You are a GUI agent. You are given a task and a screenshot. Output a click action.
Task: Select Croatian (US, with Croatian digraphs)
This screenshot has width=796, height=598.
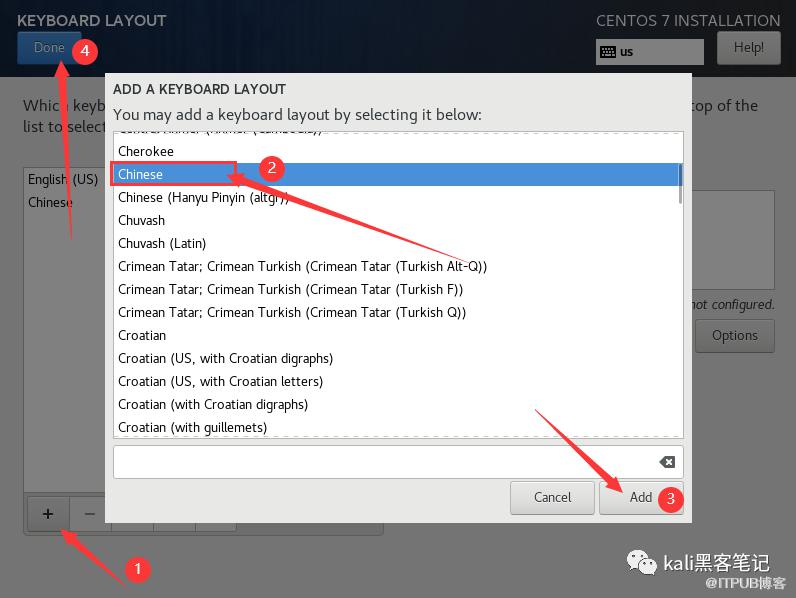[x=399, y=358]
